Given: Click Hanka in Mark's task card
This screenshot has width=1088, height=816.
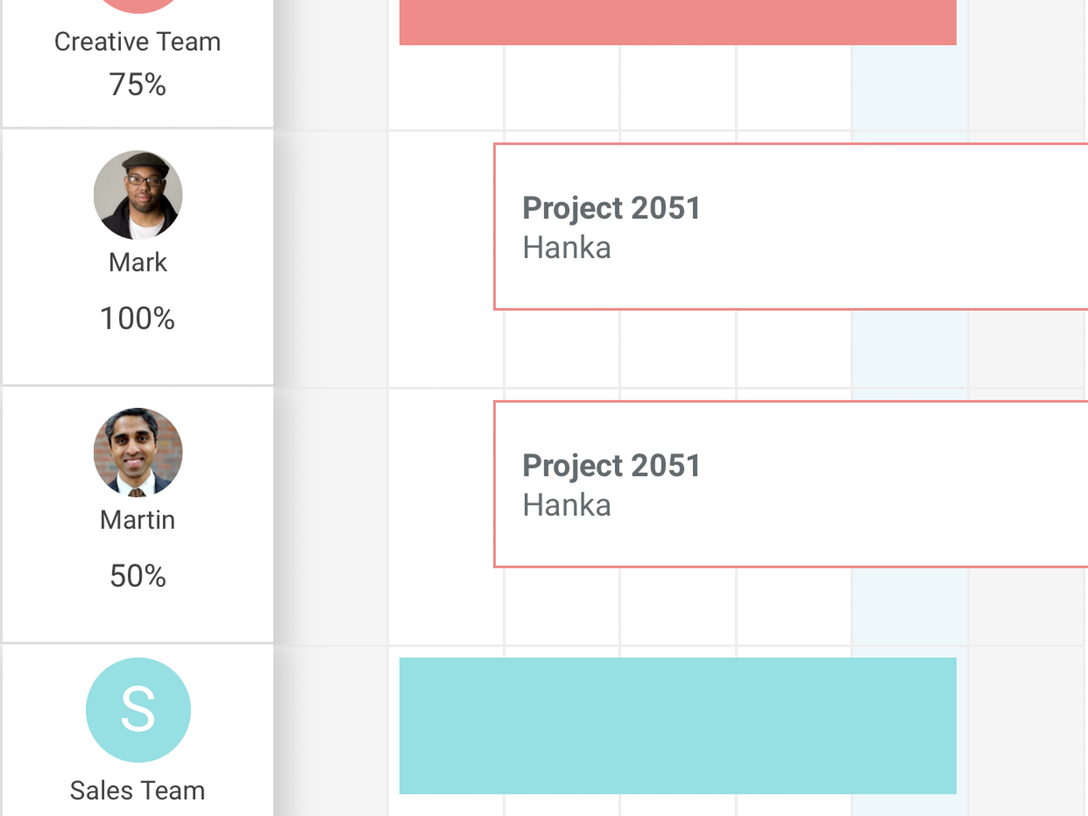Looking at the screenshot, I should (566, 247).
